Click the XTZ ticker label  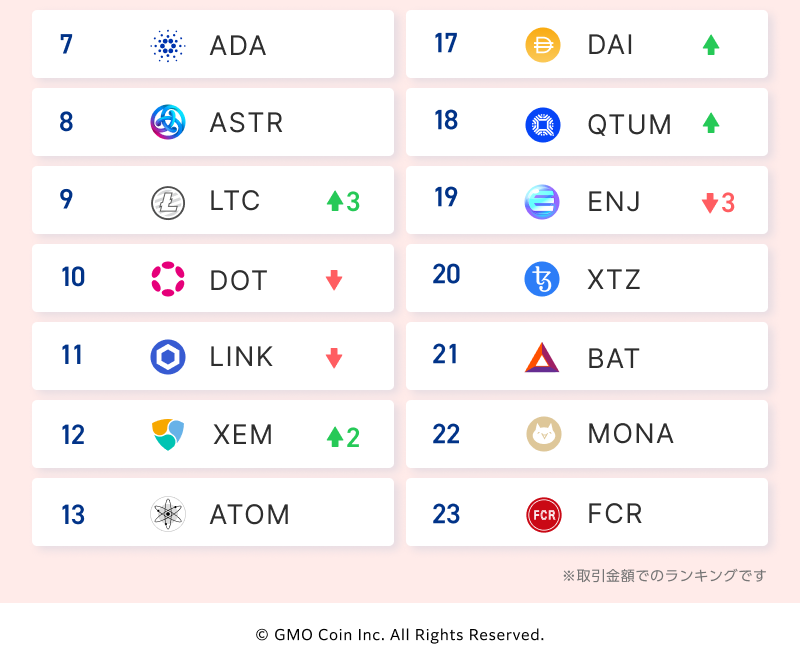(614, 280)
